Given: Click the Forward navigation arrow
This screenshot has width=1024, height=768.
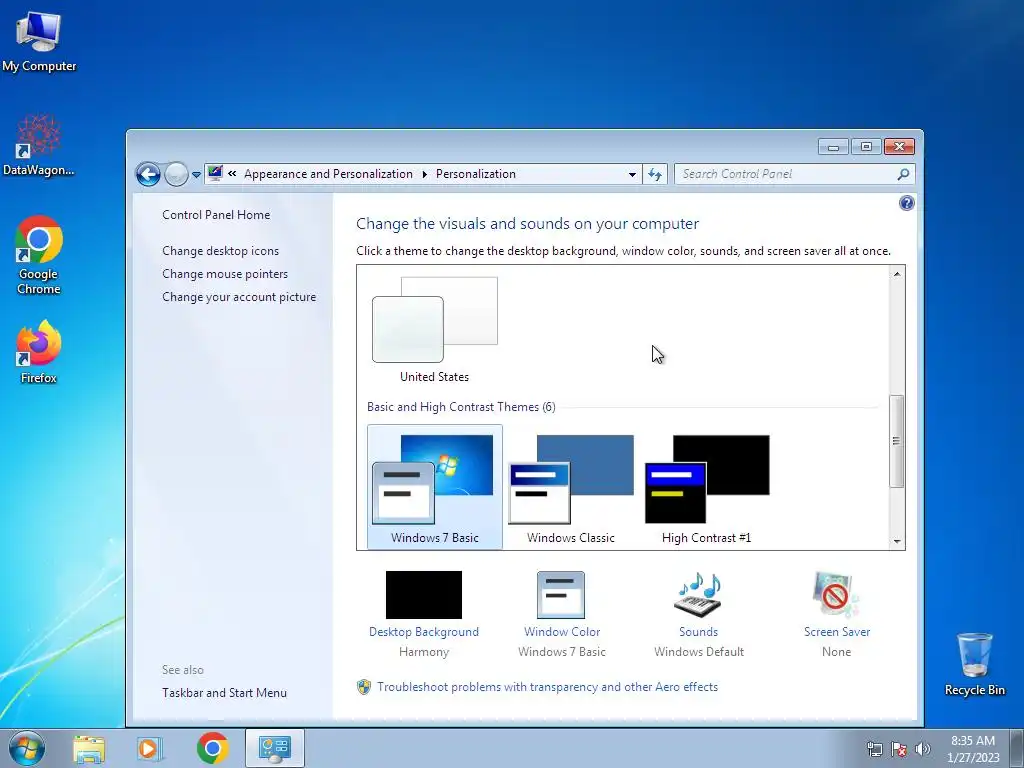Looking at the screenshot, I should (x=176, y=174).
